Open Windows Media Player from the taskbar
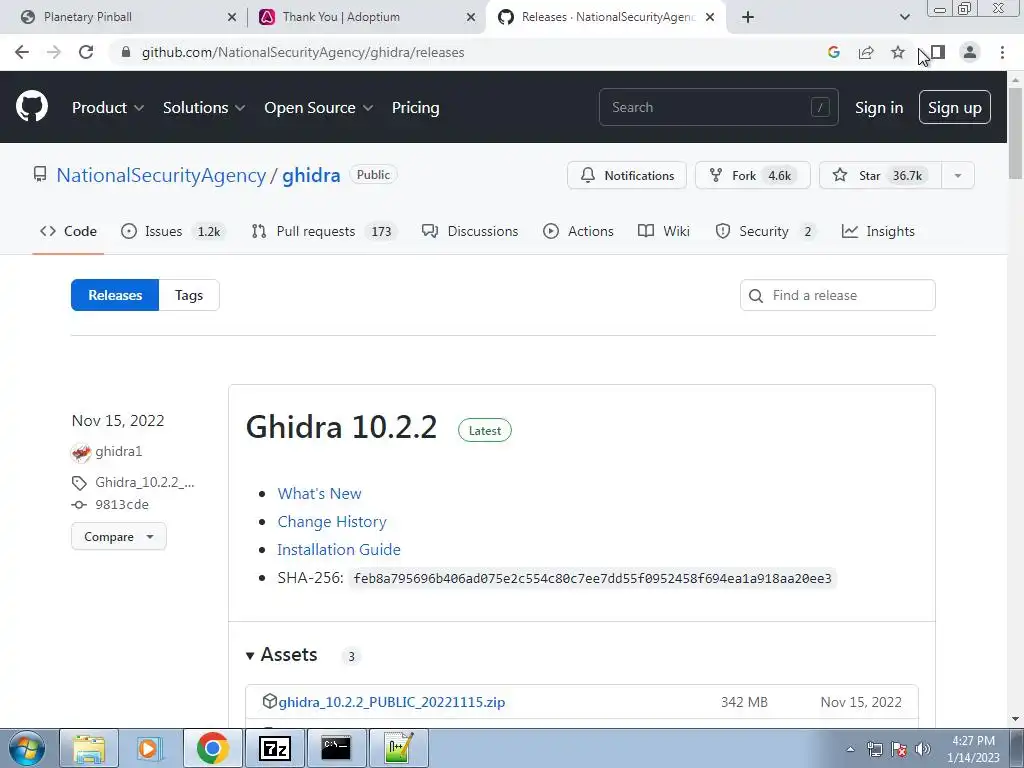1024x768 pixels. pyautogui.click(x=148, y=748)
